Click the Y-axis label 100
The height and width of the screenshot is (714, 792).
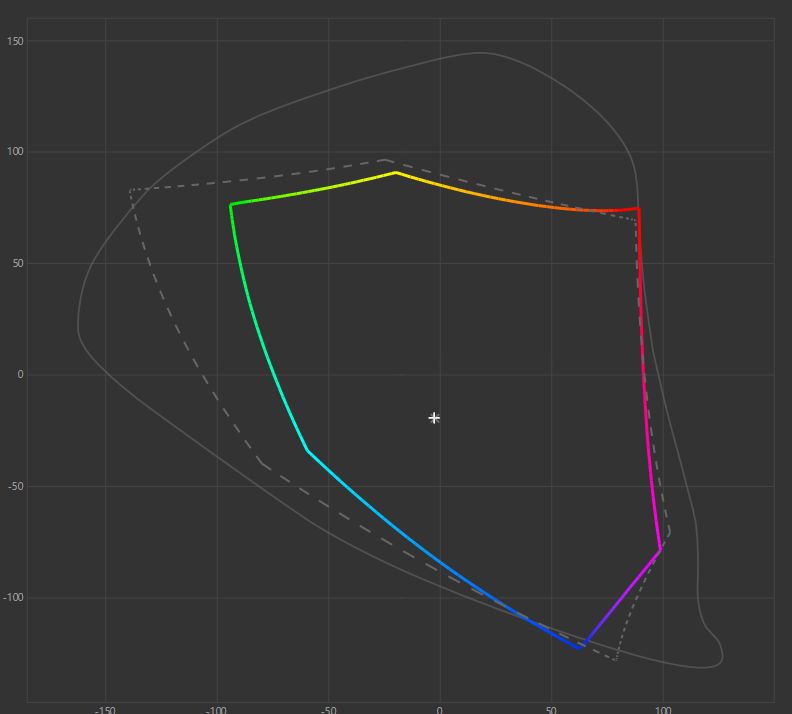pyautogui.click(x=15, y=152)
